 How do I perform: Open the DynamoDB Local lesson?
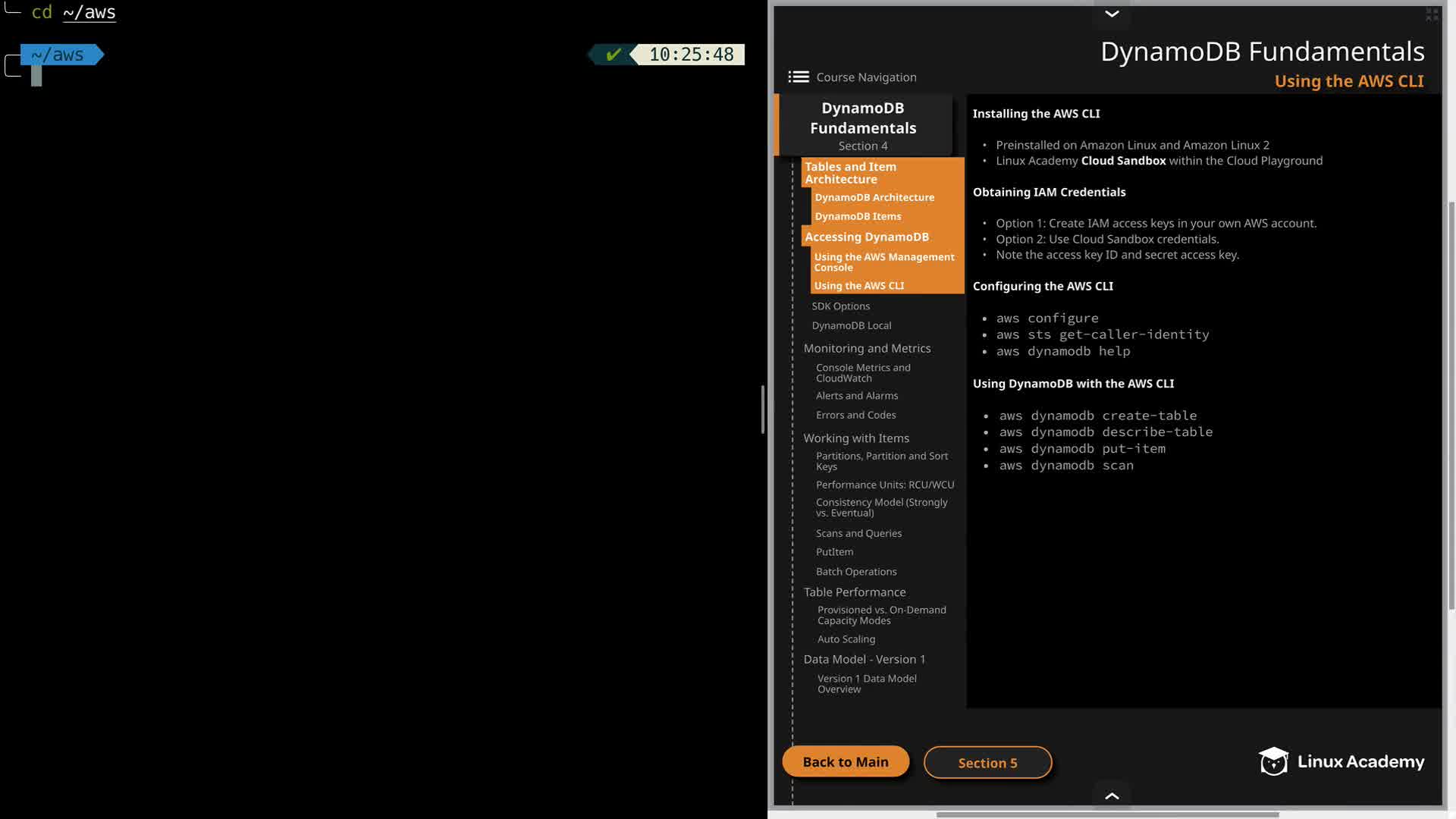tap(851, 325)
